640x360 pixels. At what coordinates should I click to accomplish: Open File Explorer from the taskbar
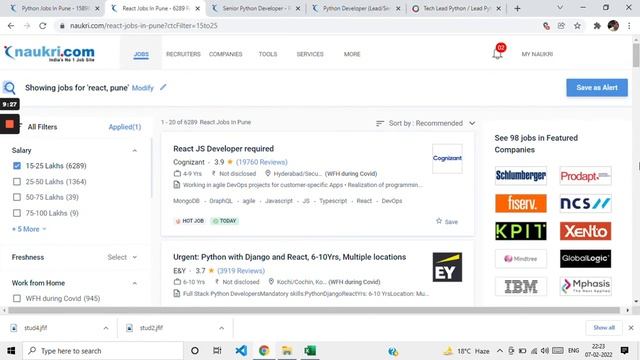pyautogui.click(x=287, y=351)
